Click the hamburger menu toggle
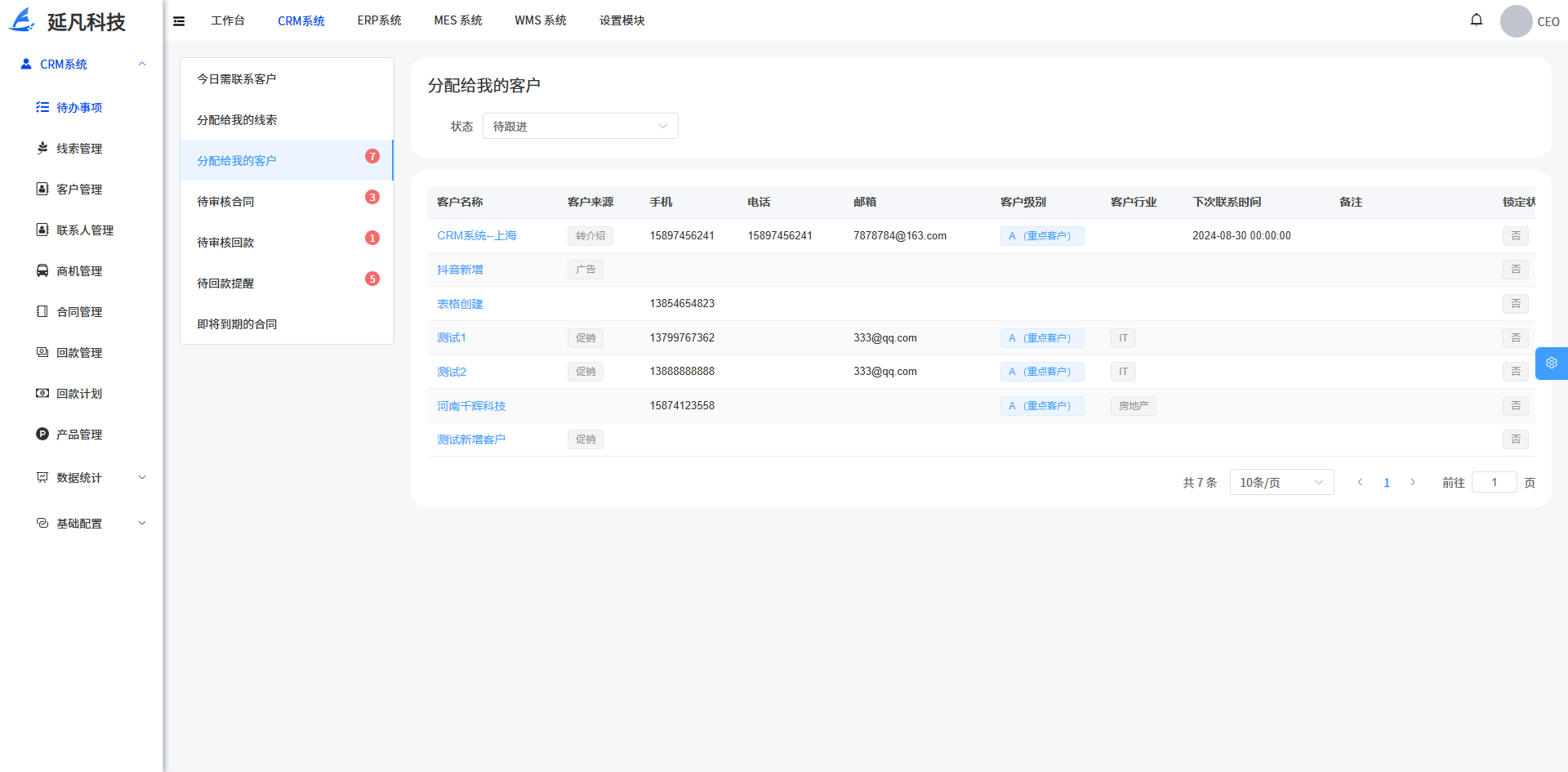1568x772 pixels. point(178,20)
